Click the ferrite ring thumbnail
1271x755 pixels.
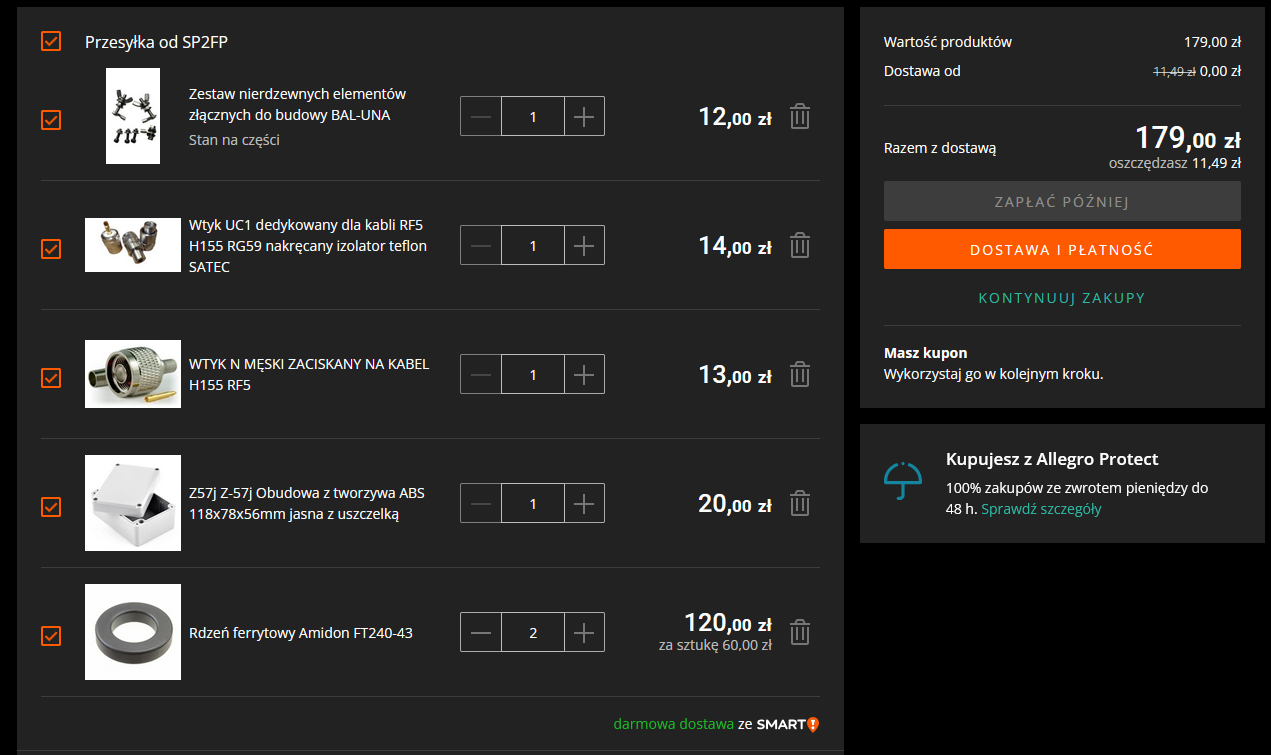coord(133,632)
